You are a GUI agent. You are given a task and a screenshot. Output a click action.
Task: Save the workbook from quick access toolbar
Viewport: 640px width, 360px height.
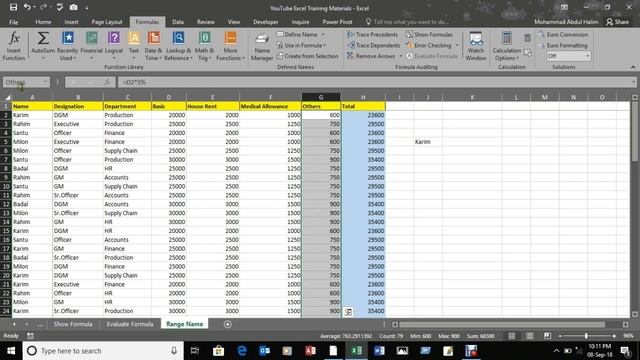13,7
